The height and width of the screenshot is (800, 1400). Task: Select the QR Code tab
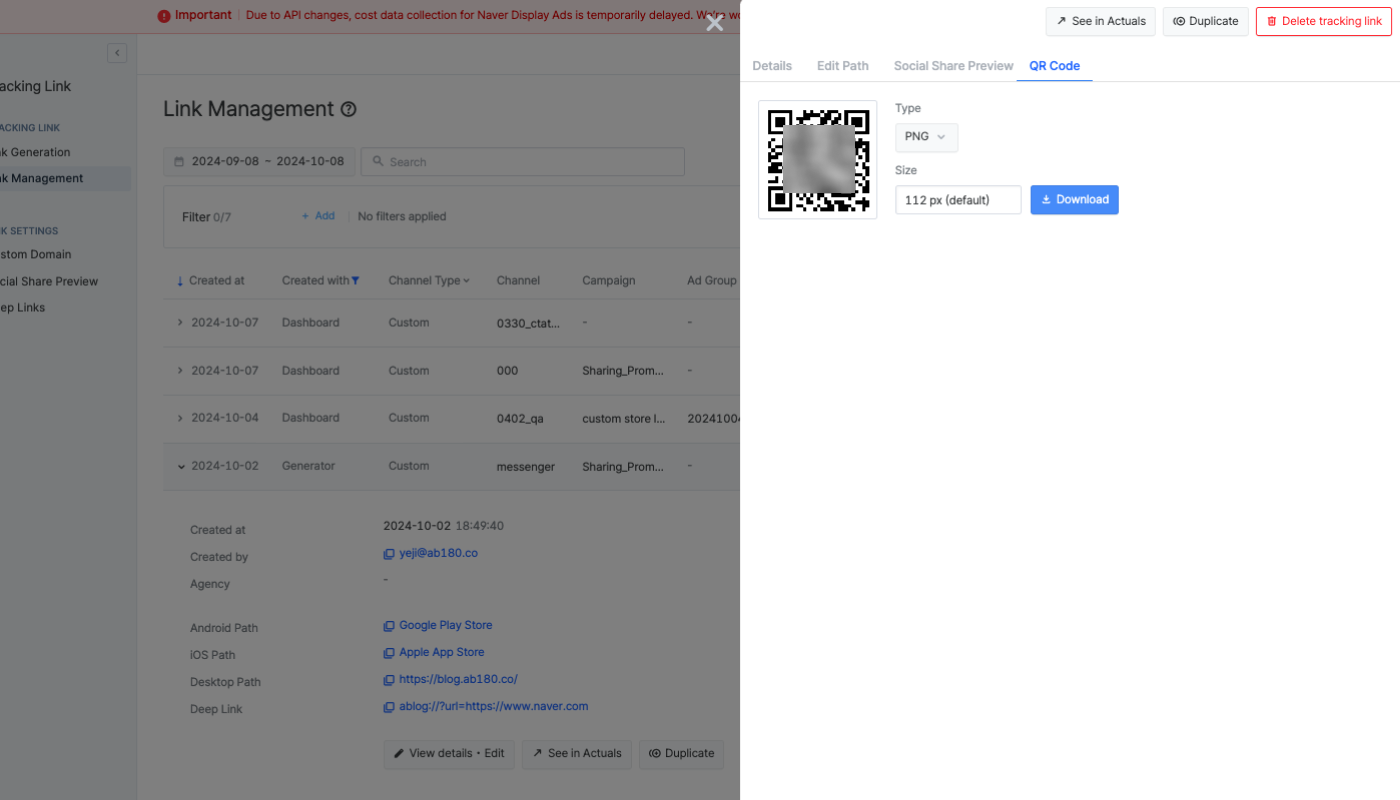pos(1054,66)
